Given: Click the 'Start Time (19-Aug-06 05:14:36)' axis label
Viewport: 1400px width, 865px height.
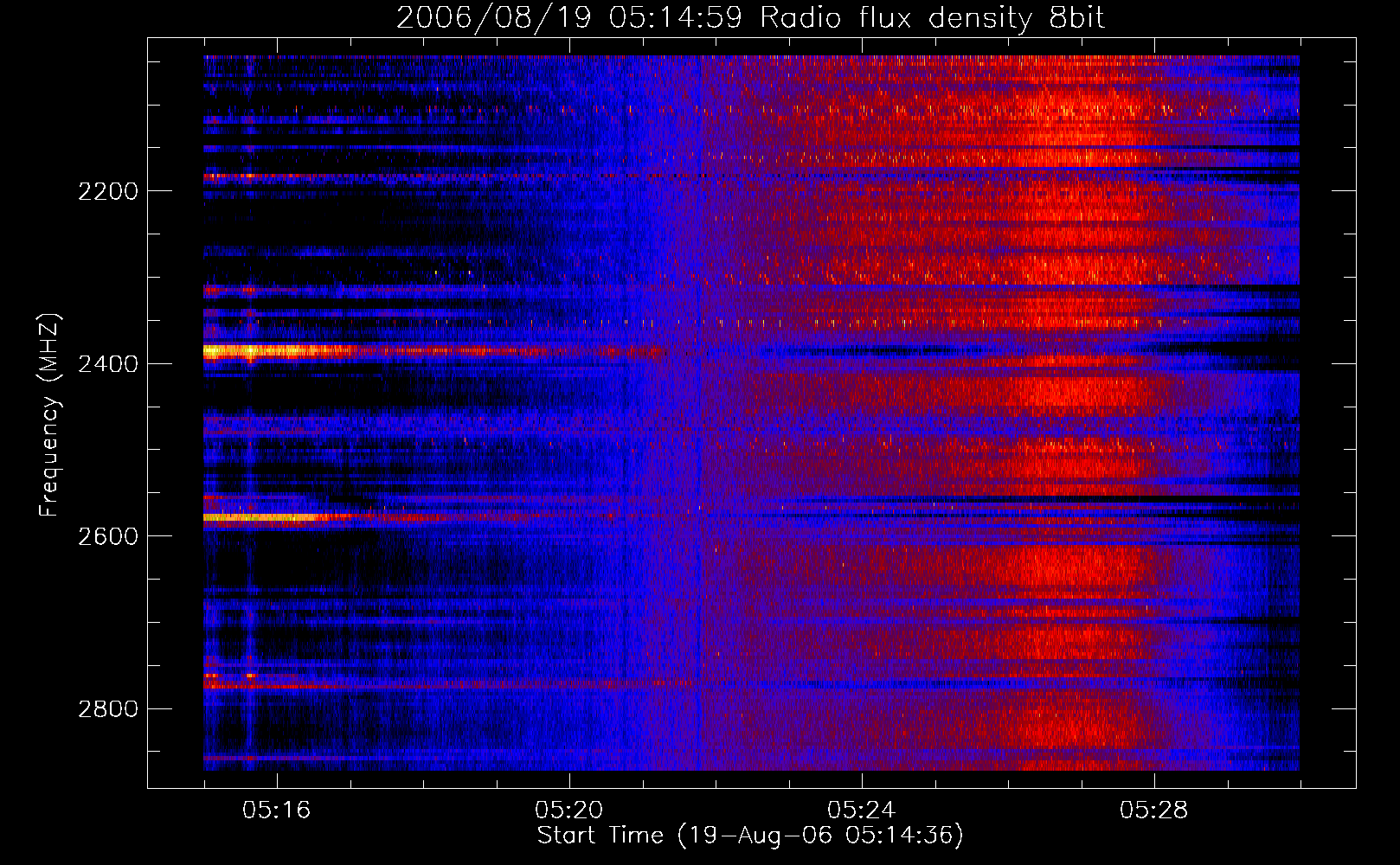Looking at the screenshot, I should point(750,836).
